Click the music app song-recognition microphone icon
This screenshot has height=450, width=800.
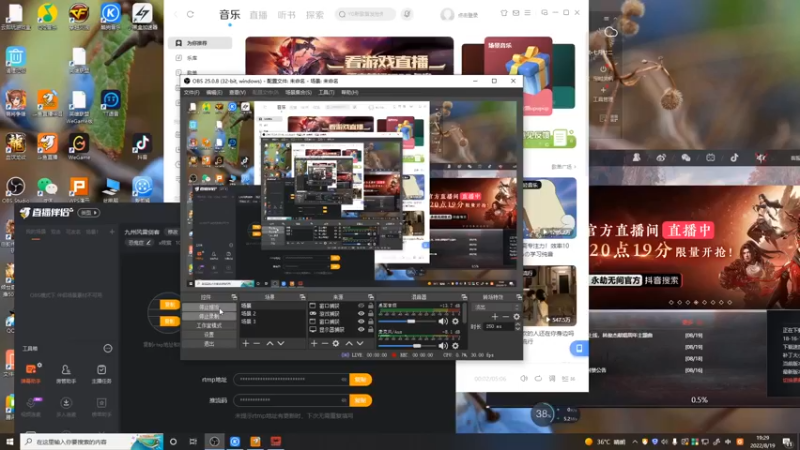tap(407, 14)
